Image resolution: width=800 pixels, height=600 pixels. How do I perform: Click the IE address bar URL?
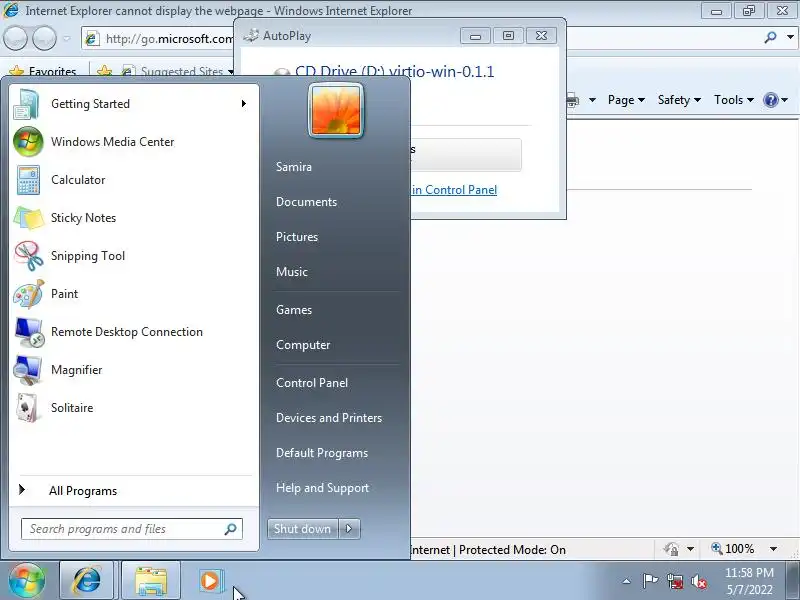point(169,38)
